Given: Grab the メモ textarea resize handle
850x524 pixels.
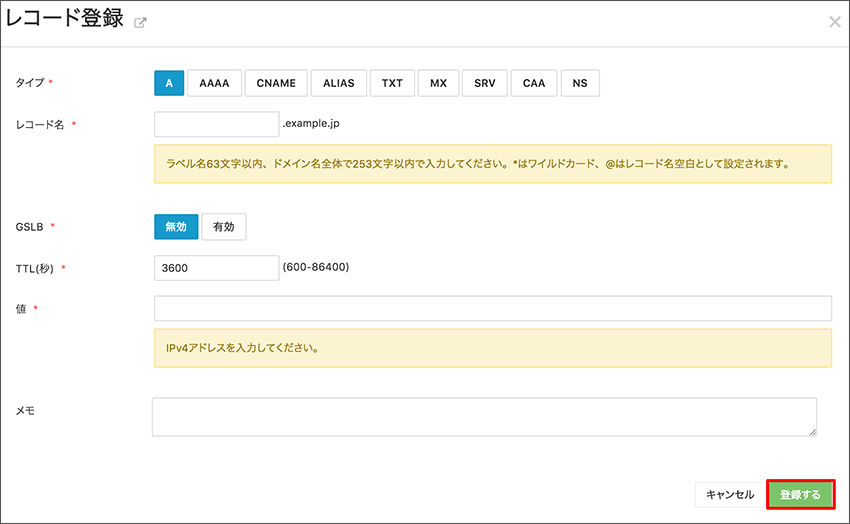Looking at the screenshot, I should pos(813,432).
